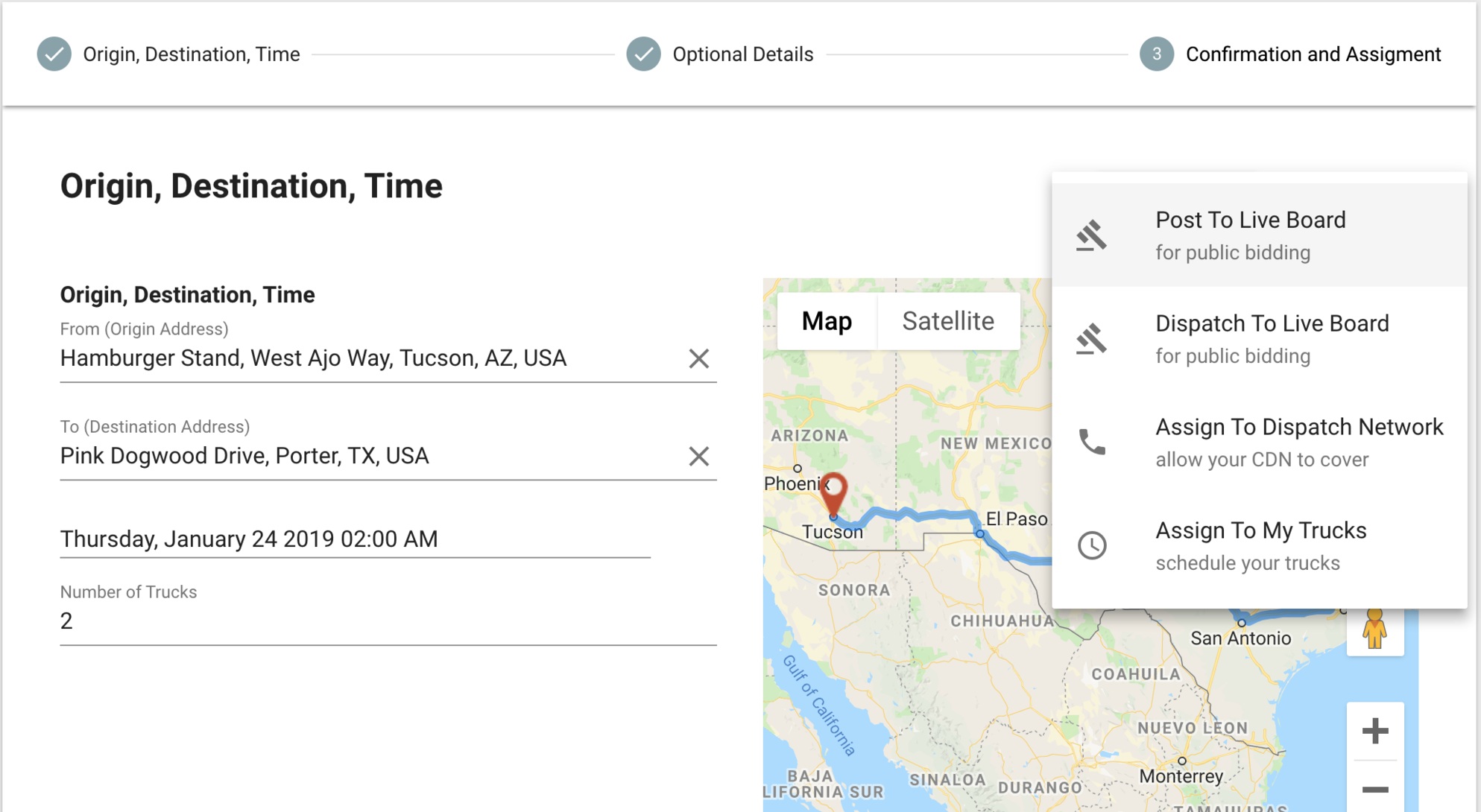The height and width of the screenshot is (812, 1481).
Task: Click the Street View pegman icon
Action: pyautogui.click(x=1374, y=630)
